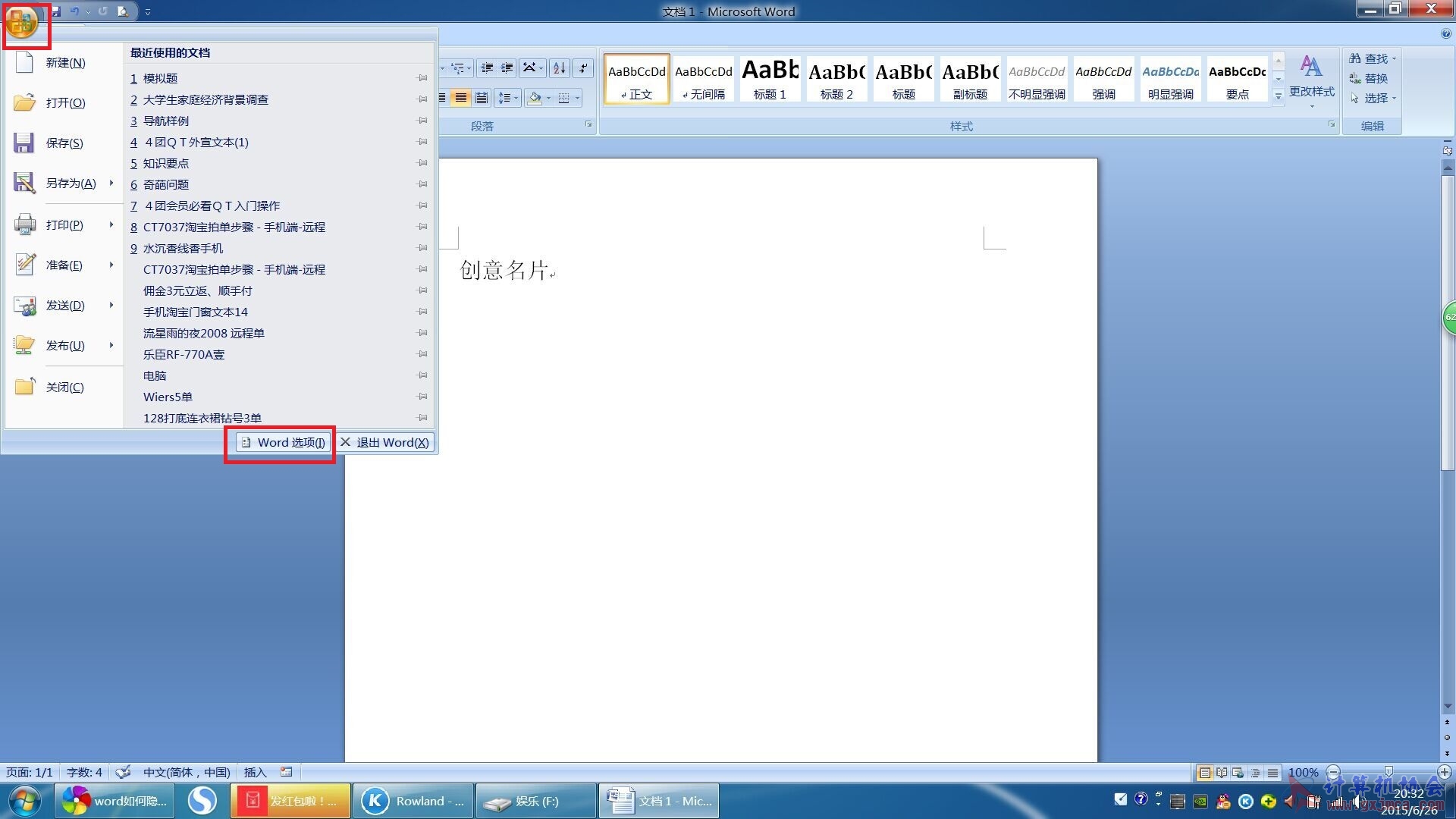Switch to Draft view icon
Image resolution: width=1456 pixels, height=819 pixels.
pos(1272,773)
